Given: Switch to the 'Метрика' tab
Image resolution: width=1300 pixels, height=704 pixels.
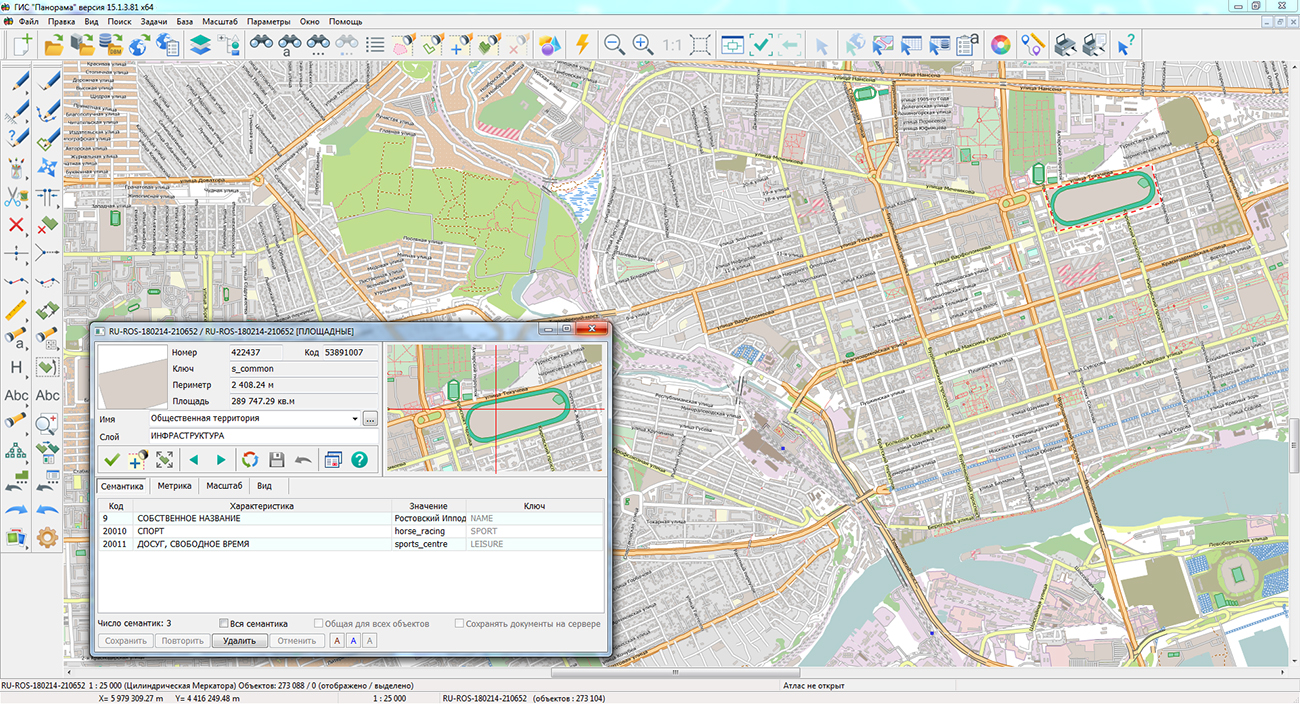Looking at the screenshot, I should point(174,486).
